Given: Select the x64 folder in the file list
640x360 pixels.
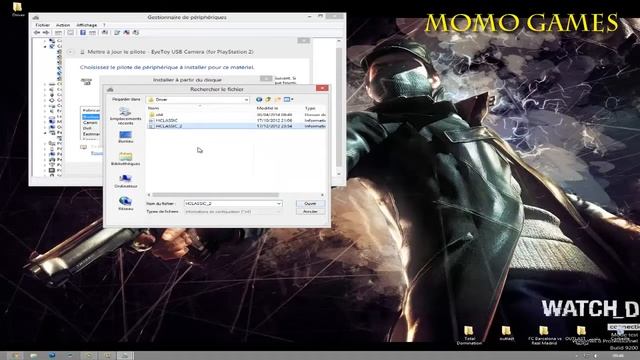Looking at the screenshot, I should coord(159,115).
